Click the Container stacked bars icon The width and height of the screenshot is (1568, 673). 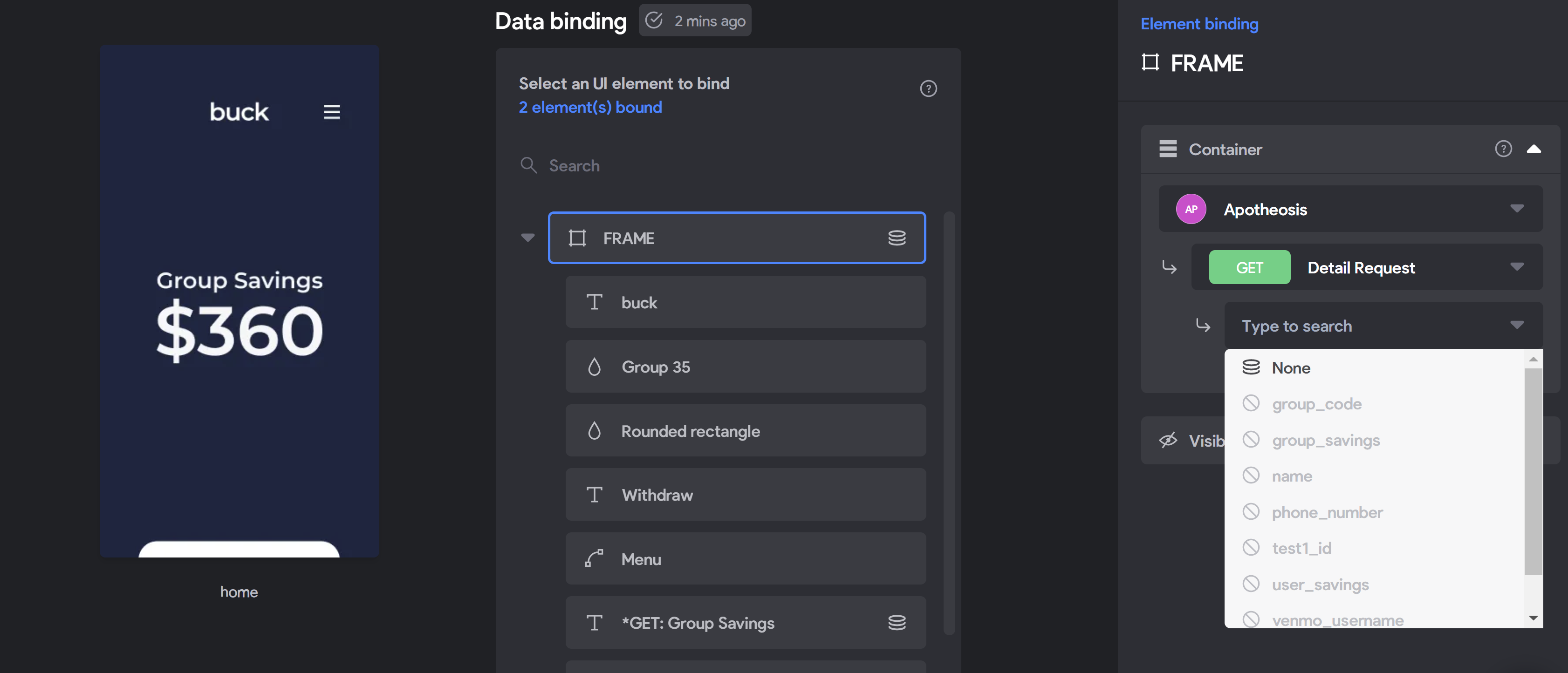pyautogui.click(x=1167, y=149)
